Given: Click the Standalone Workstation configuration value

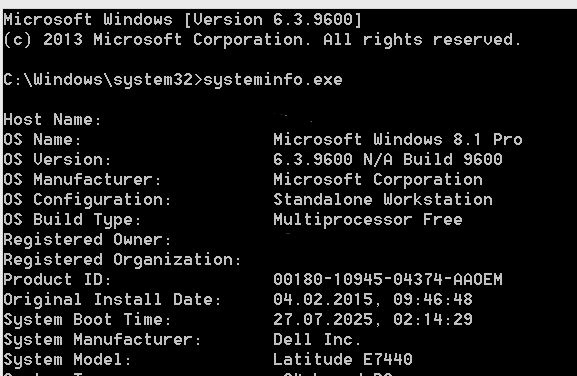Looking at the screenshot, I should [383, 199].
